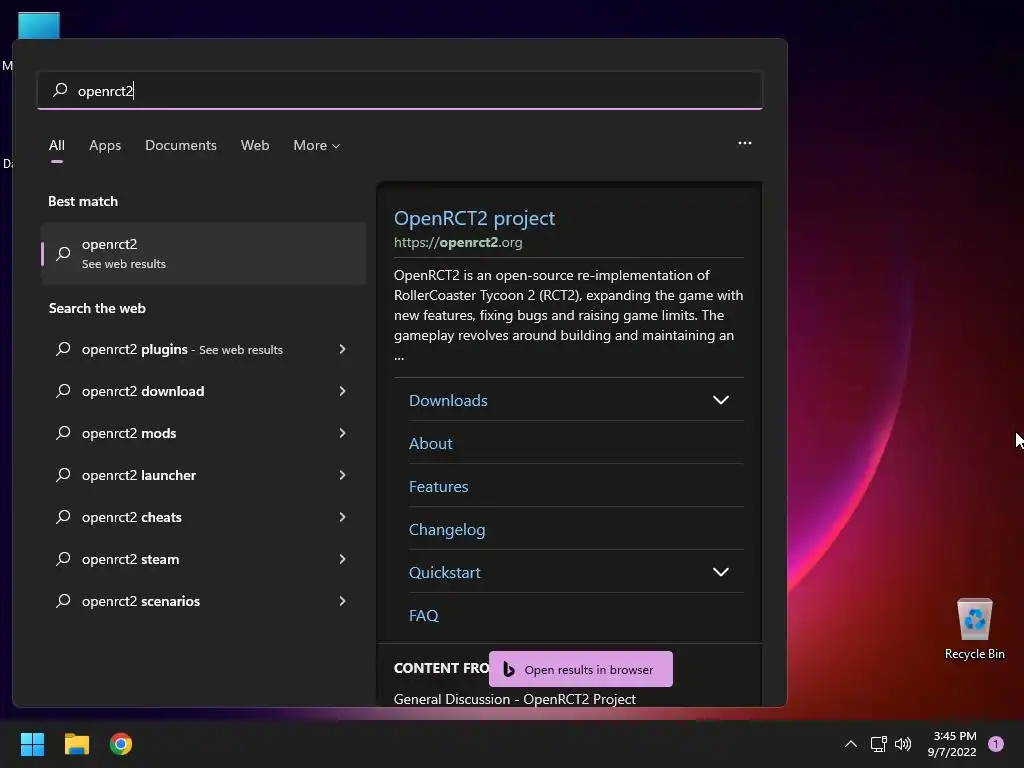Switch to the All search tab
The image size is (1024, 768).
(x=57, y=146)
